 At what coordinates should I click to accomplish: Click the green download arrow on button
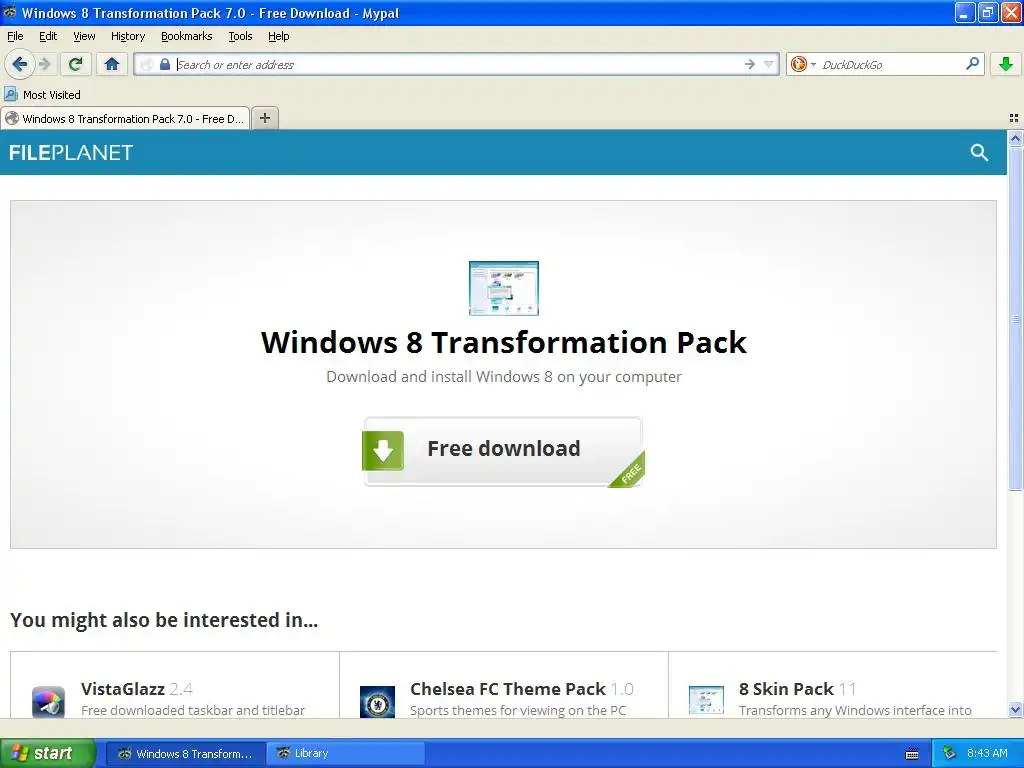pos(383,450)
